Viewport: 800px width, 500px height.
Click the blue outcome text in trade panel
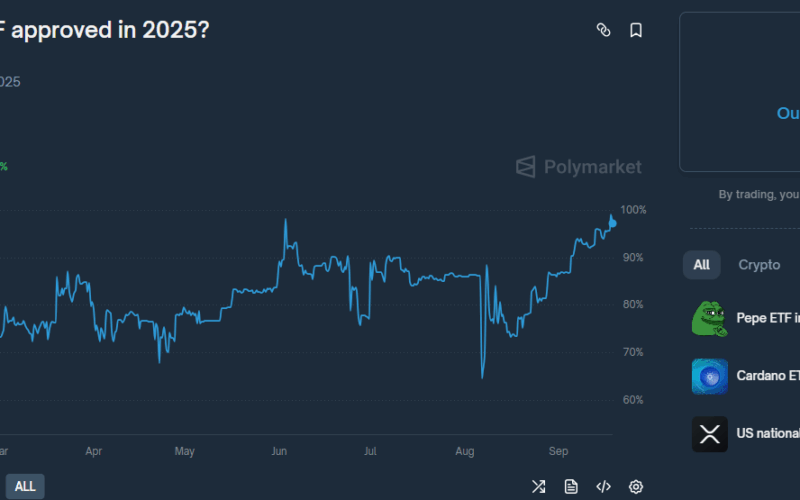788,113
